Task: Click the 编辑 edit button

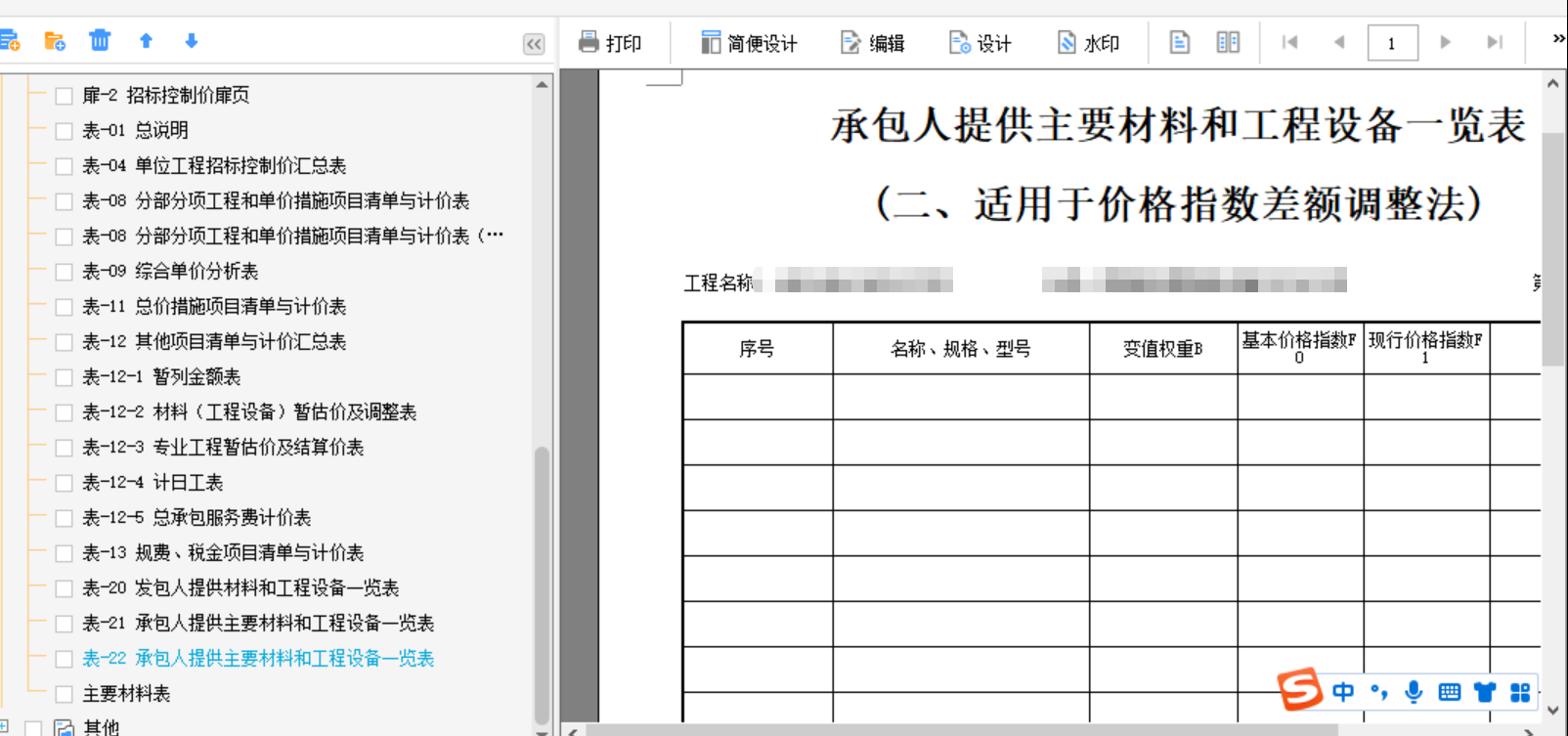Action: pos(873,43)
